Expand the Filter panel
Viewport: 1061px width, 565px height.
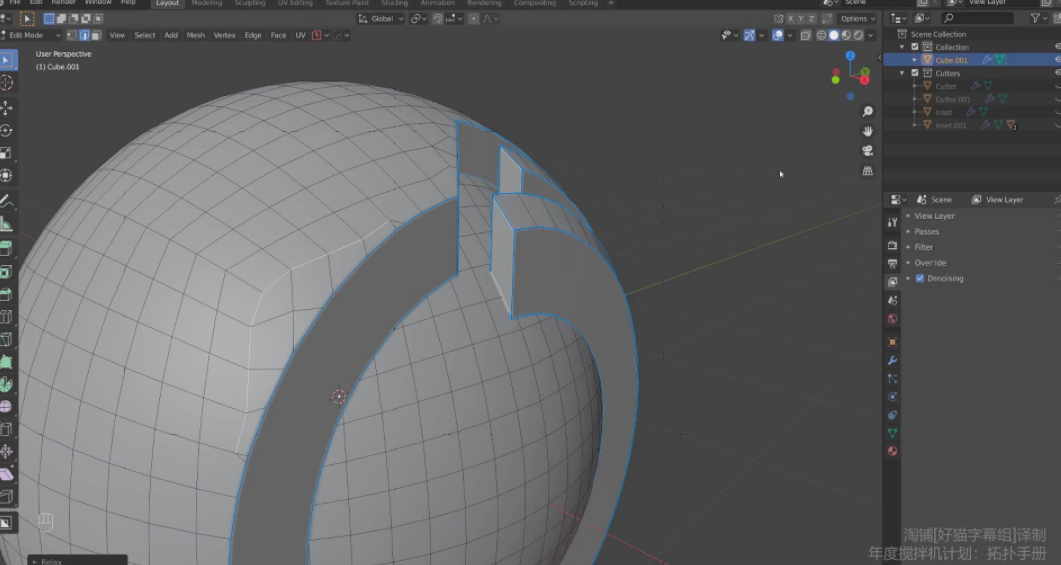908,247
